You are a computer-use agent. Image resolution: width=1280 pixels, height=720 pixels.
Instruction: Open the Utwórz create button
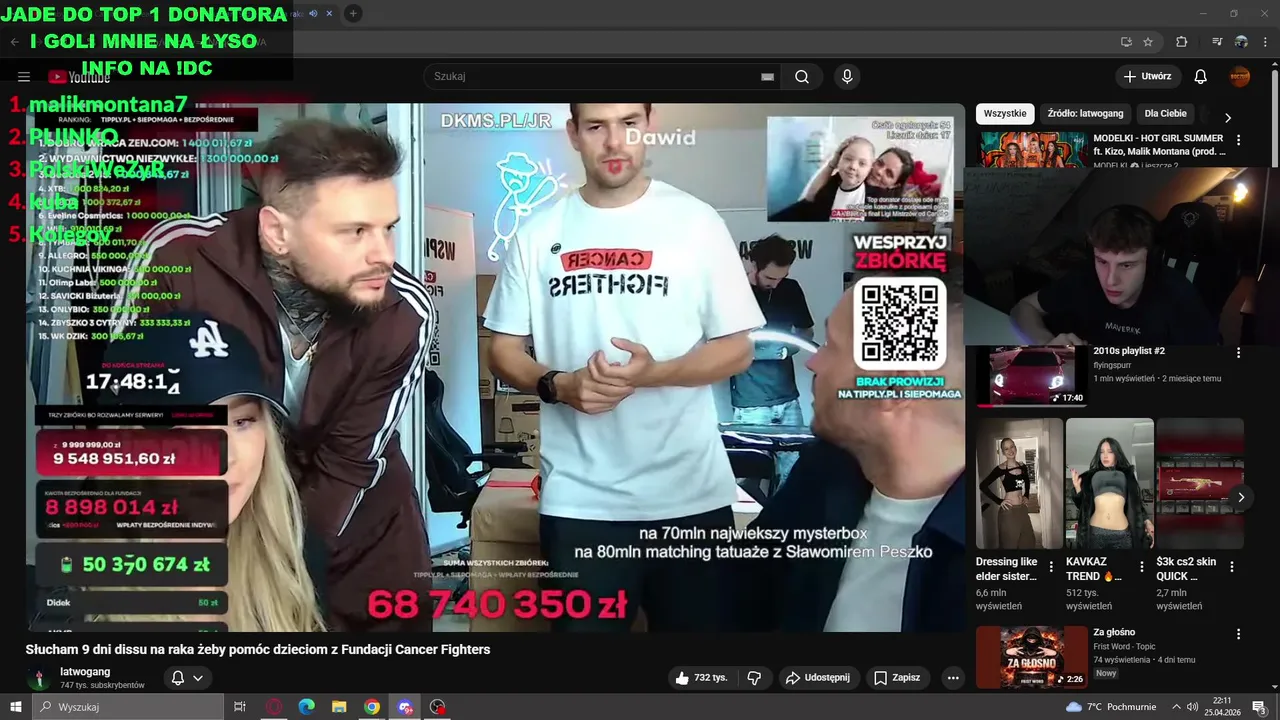[1148, 76]
